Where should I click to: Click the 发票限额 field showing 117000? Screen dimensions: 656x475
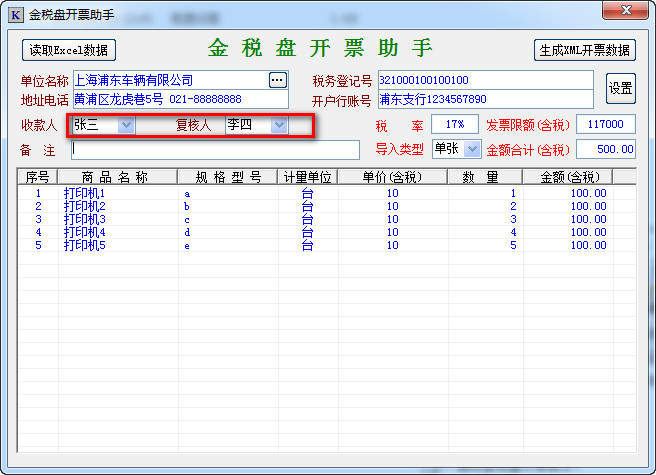(606, 125)
